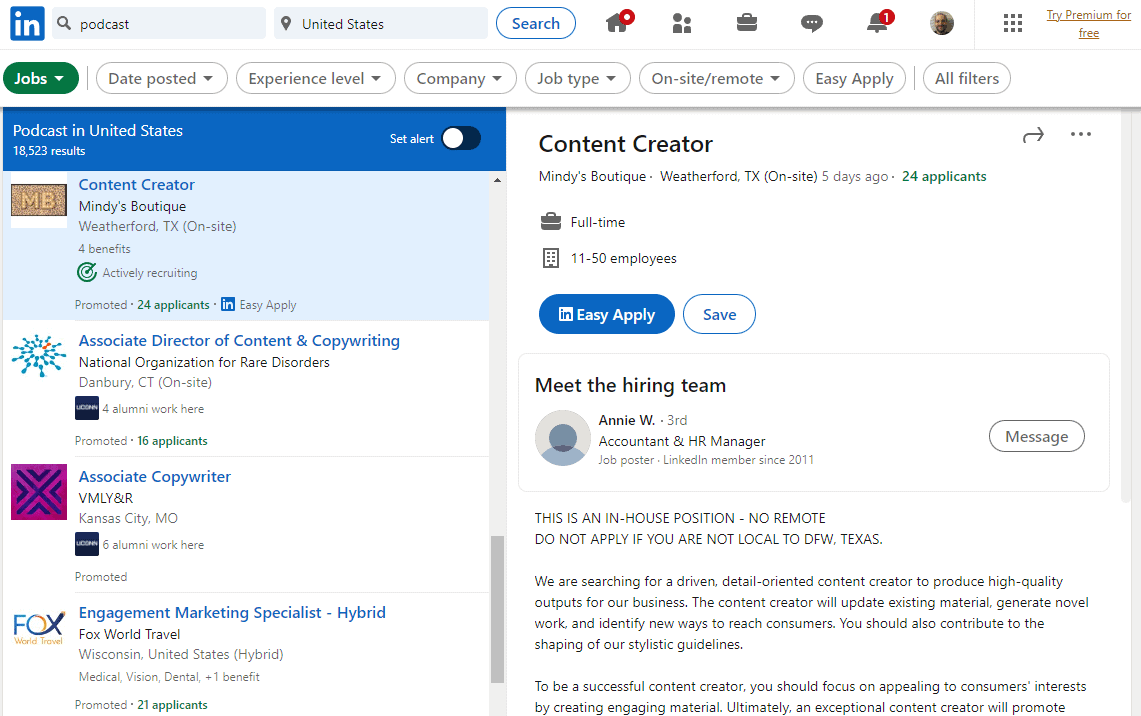
Task: Click job list scrollbar thumb
Action: click(497, 609)
